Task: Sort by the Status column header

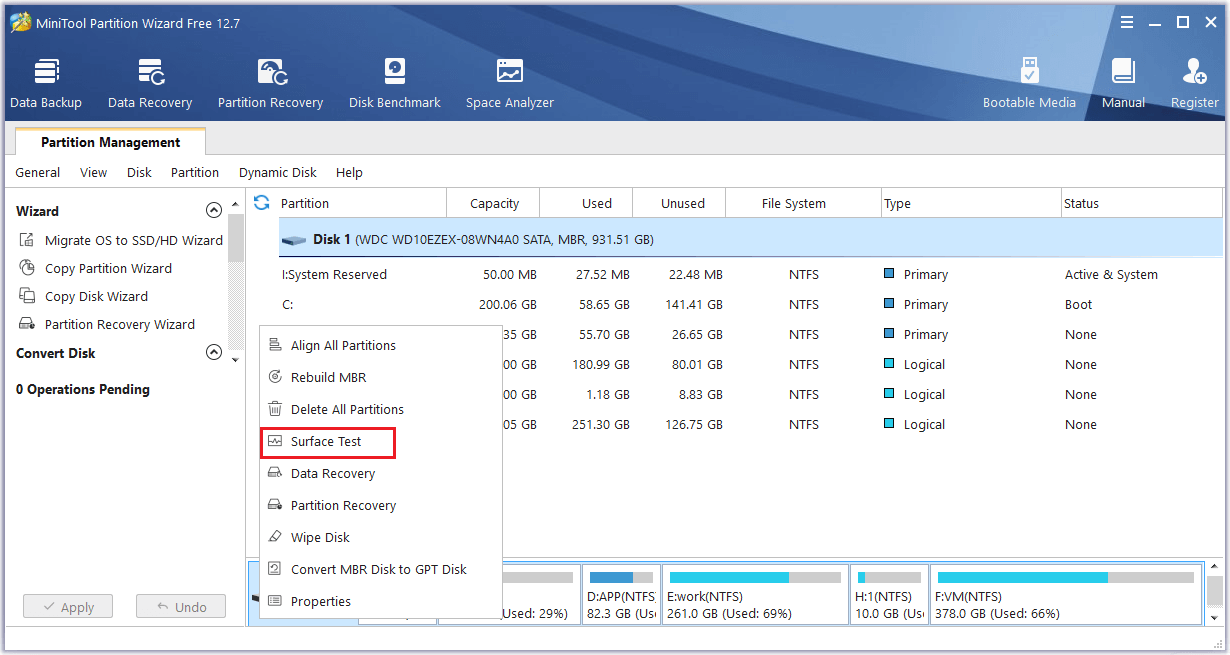Action: click(x=1141, y=203)
